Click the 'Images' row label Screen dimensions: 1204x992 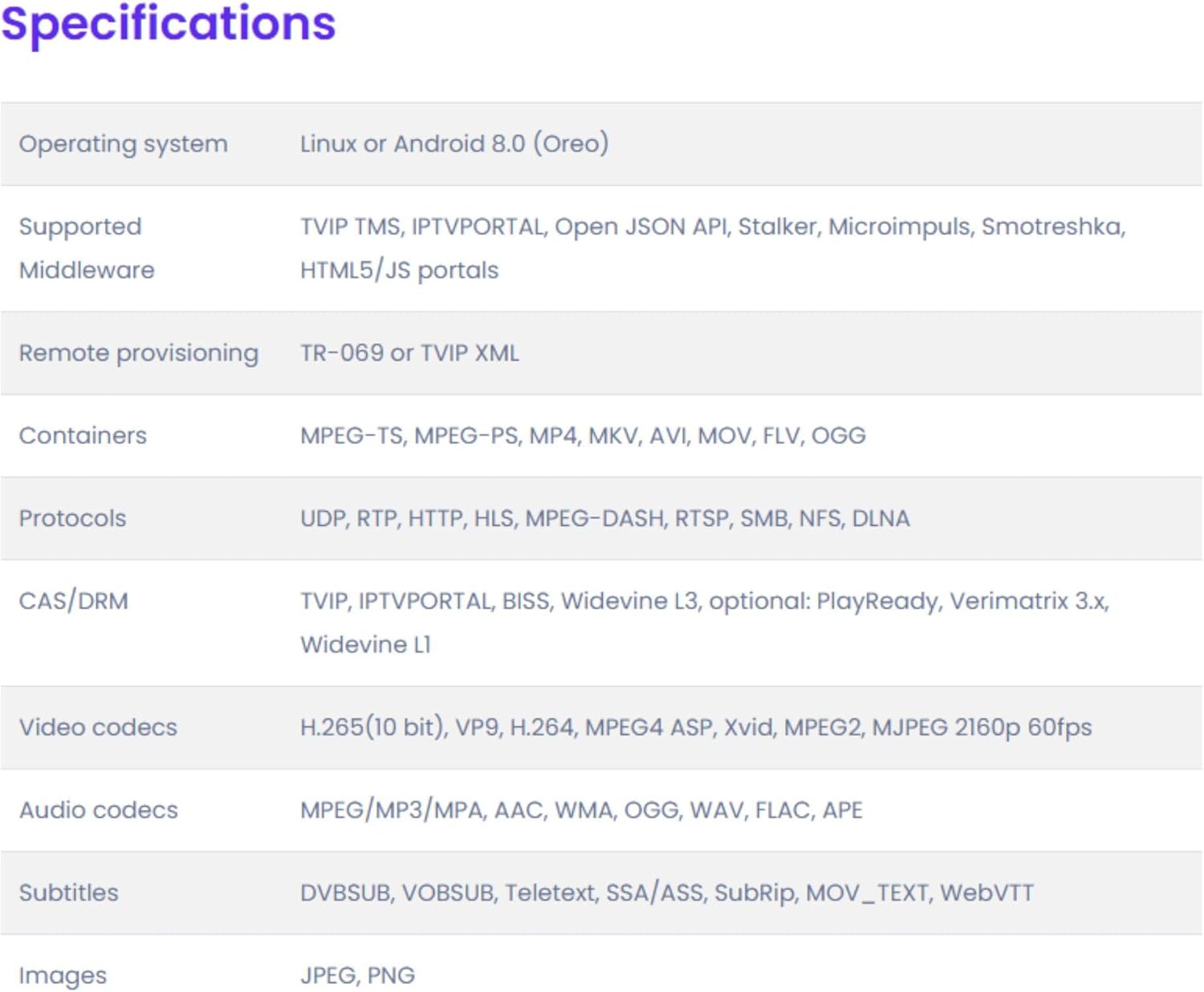63,976
